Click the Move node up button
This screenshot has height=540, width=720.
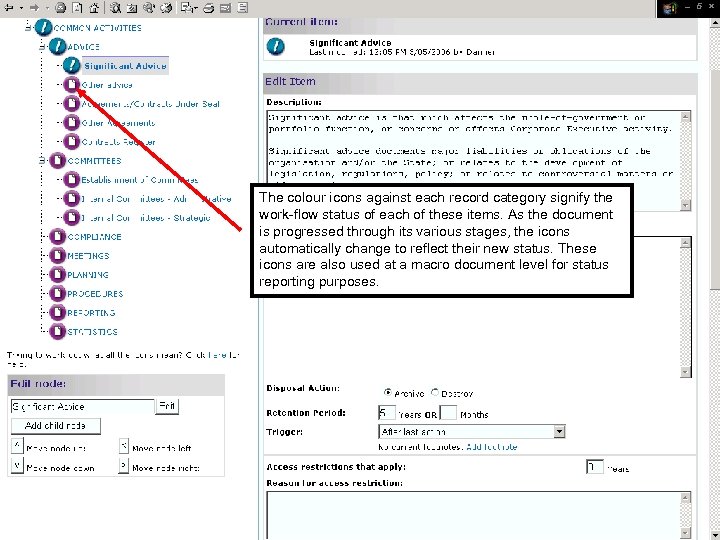click(17, 445)
